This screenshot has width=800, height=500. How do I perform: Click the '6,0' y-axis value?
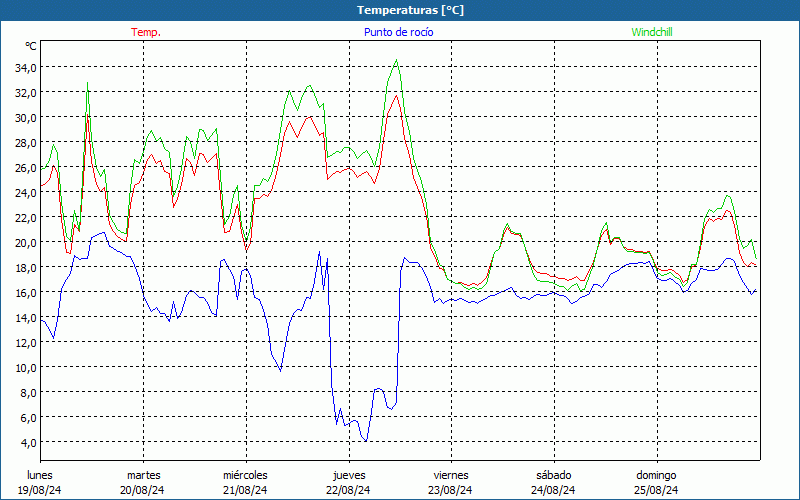click(28, 418)
